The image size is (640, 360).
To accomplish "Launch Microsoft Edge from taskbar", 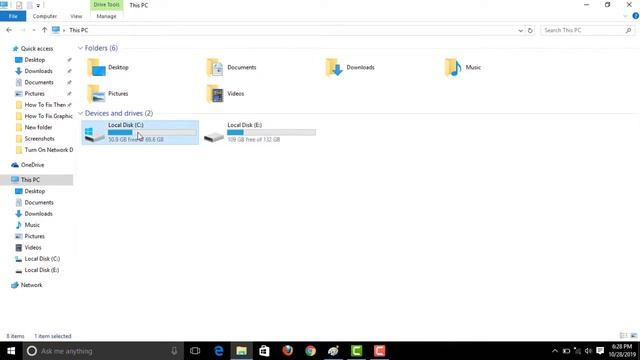I will coord(219,351).
